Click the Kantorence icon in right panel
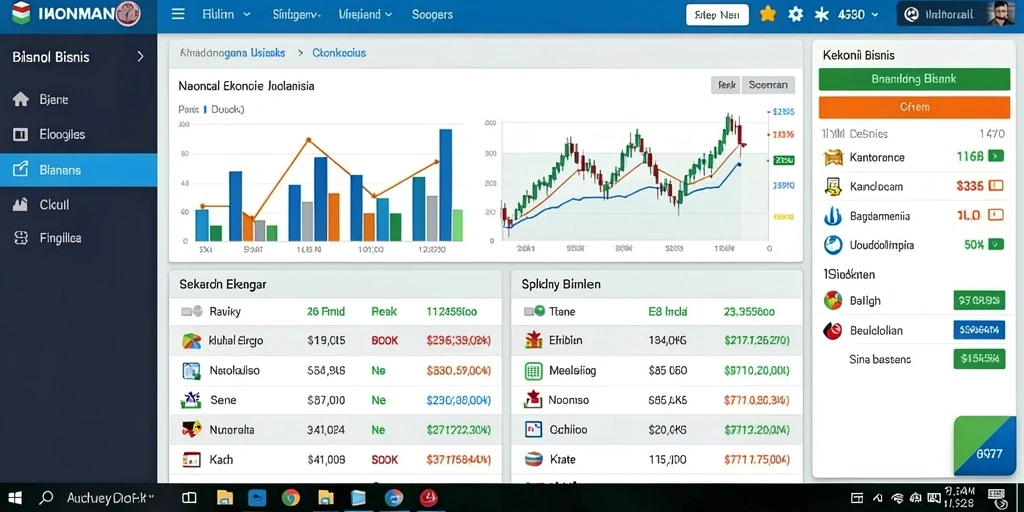 click(833, 157)
